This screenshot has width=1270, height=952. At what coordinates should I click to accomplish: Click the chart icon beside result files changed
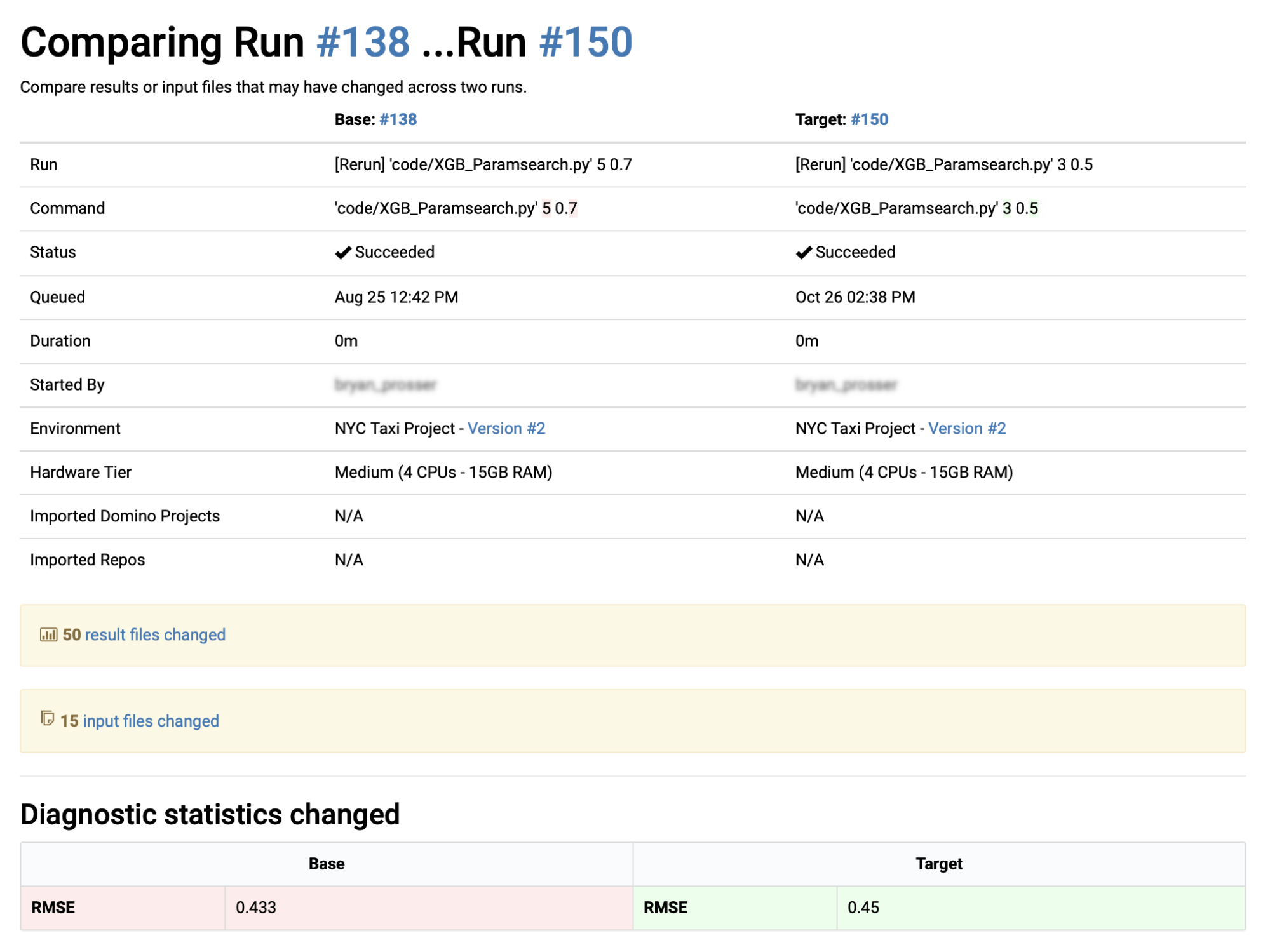click(x=48, y=634)
